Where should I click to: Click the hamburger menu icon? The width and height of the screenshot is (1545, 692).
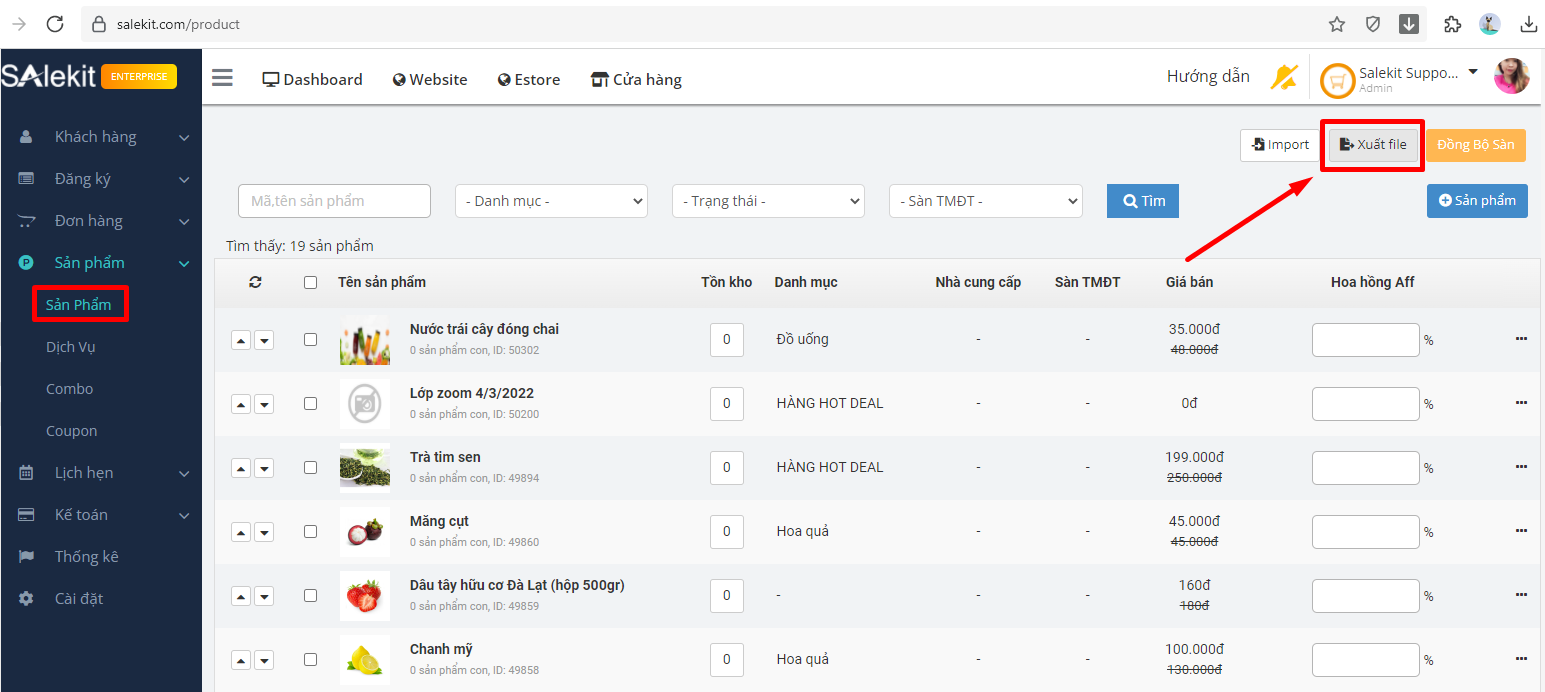(x=222, y=78)
